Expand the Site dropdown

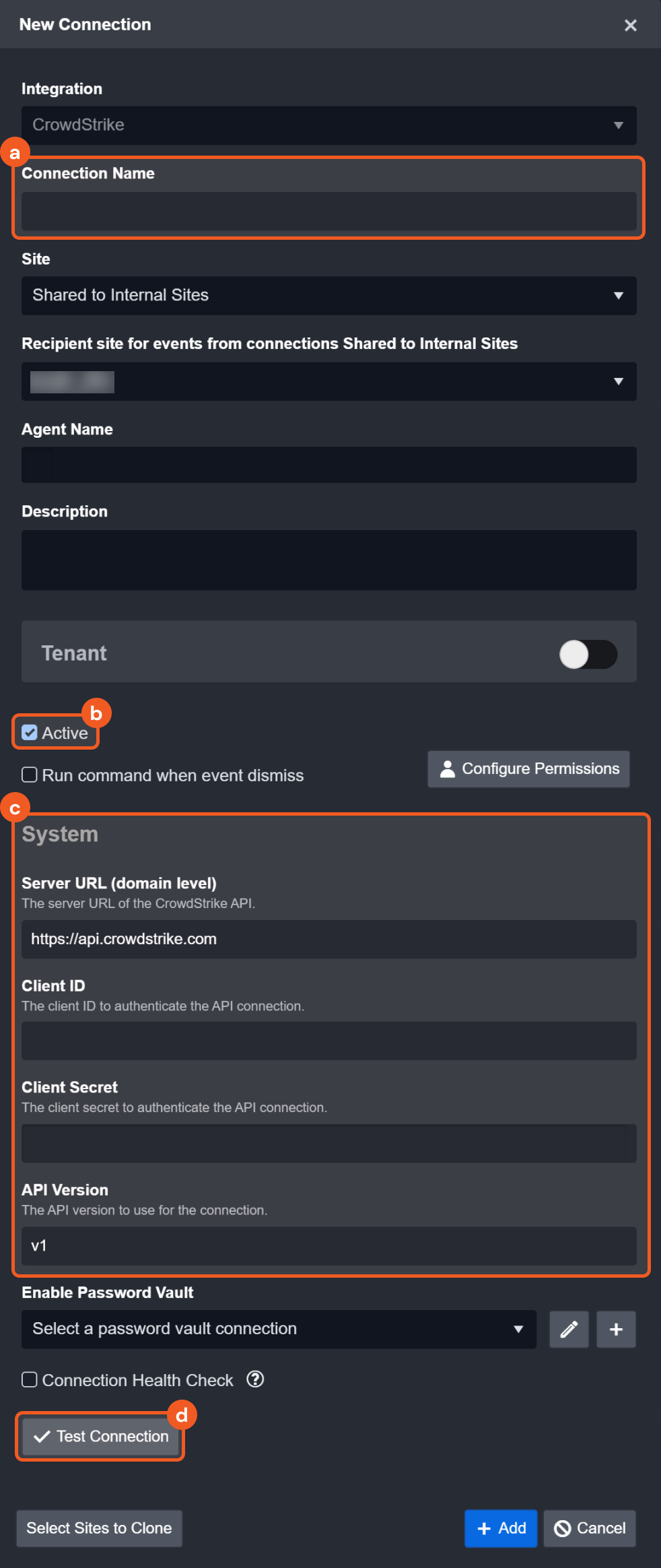[x=328, y=295]
